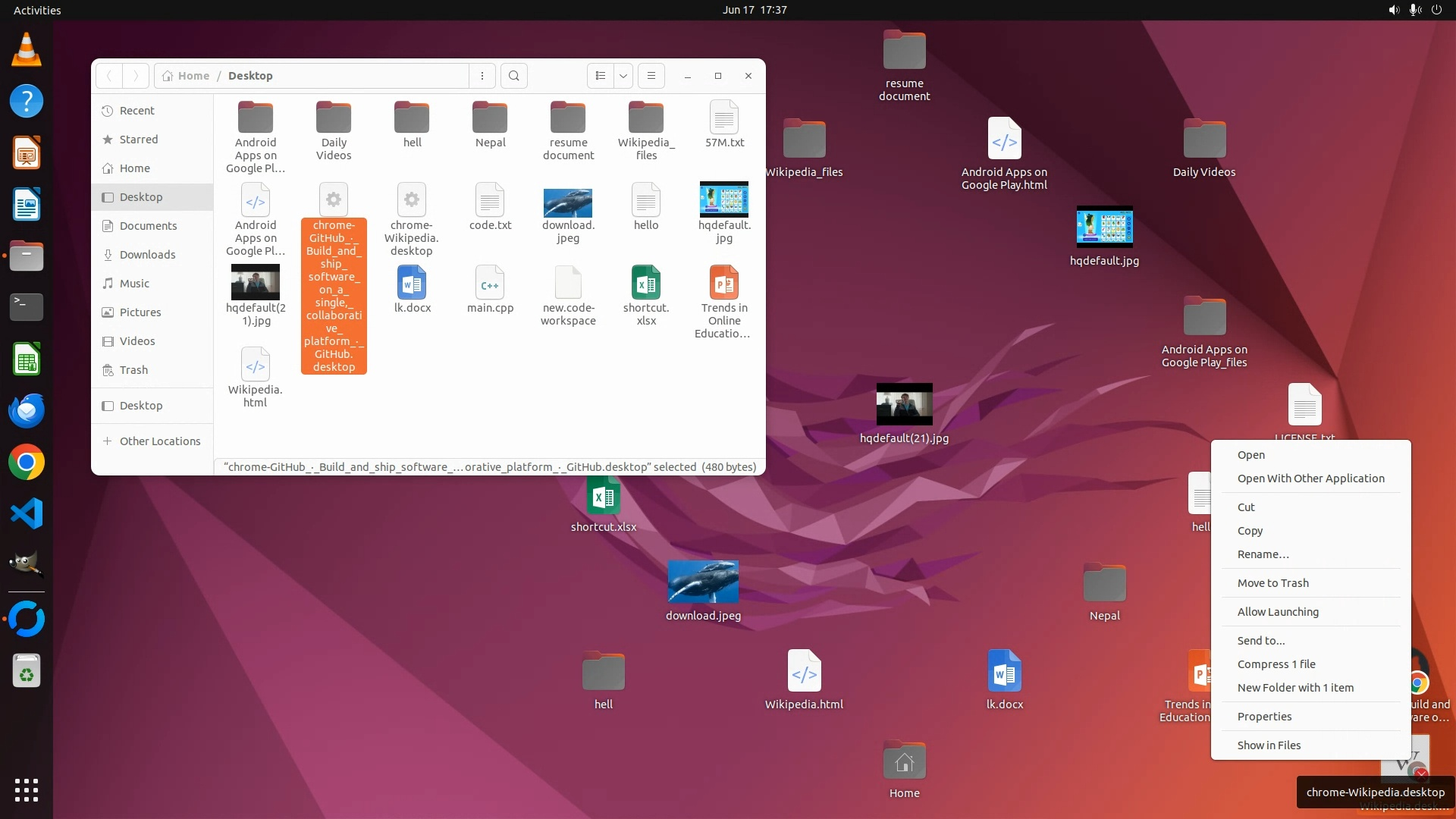Launch Google Chrome from the dock
This screenshot has height=819, width=1456.
point(27,463)
